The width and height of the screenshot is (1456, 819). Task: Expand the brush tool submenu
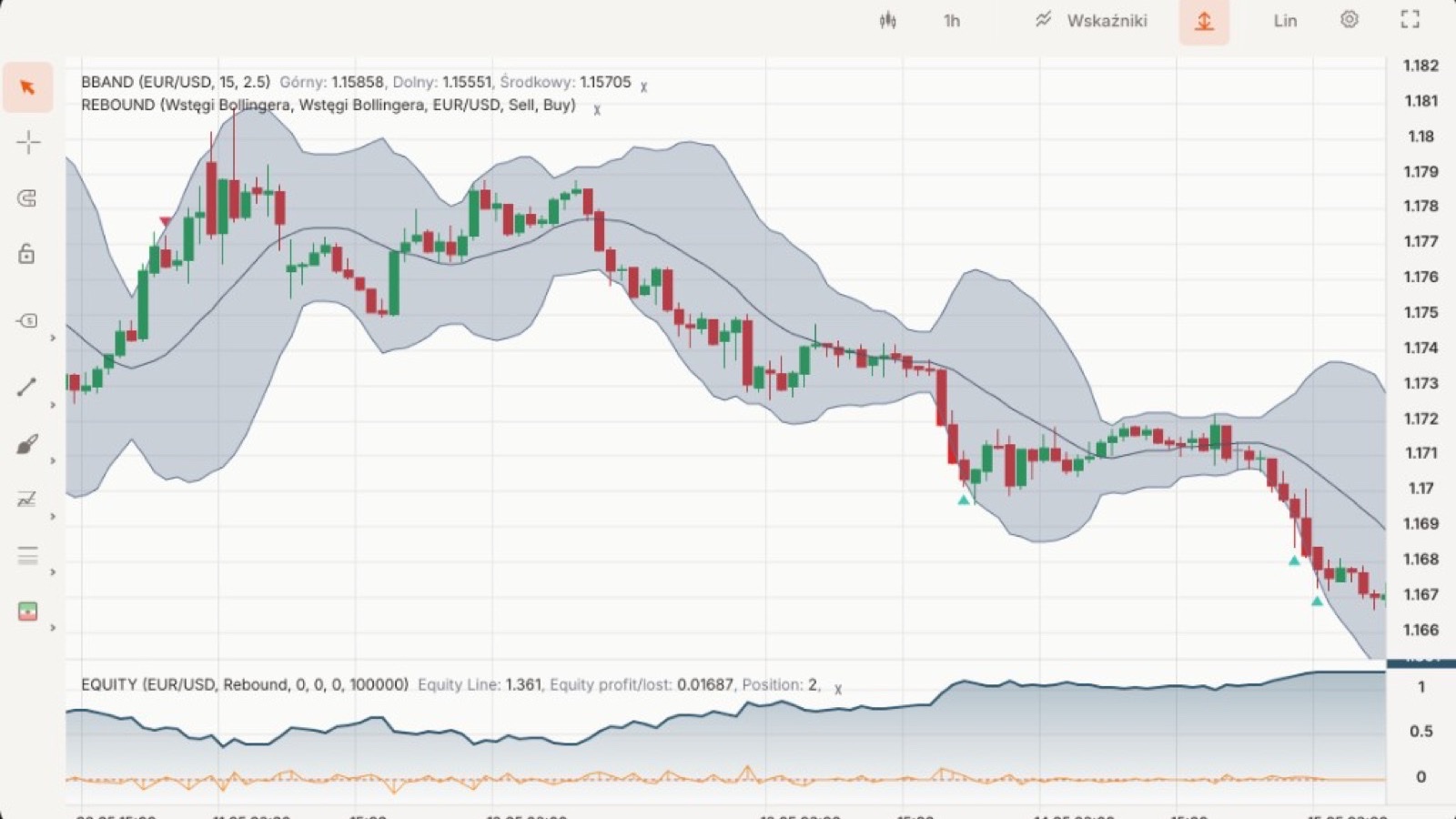[x=53, y=461]
